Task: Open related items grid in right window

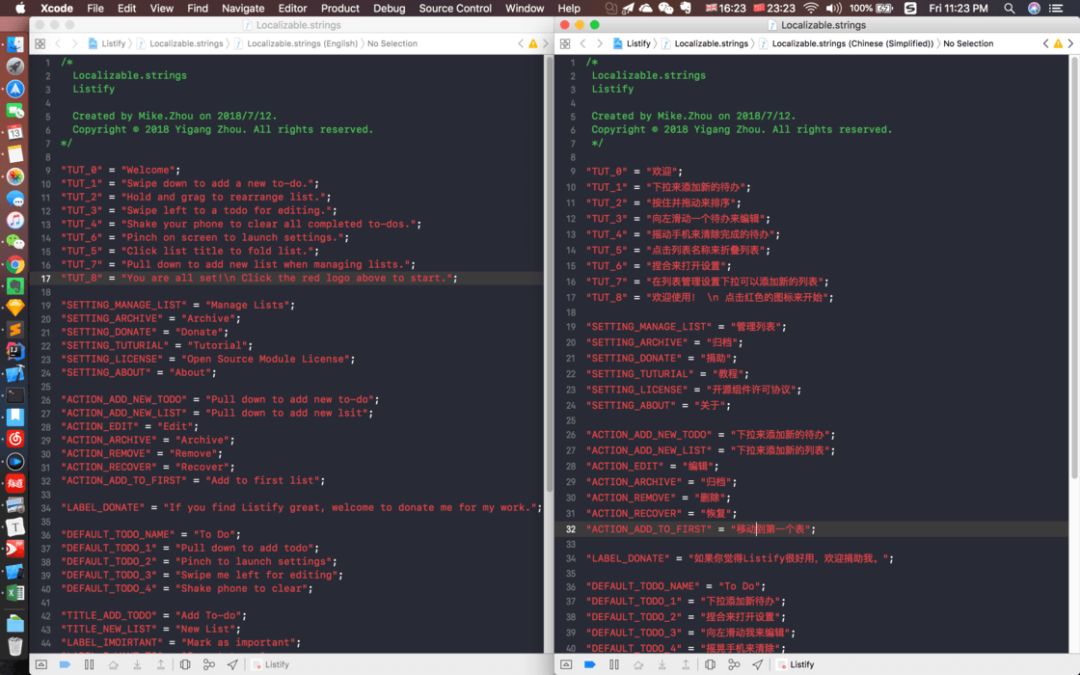Action: [x=565, y=43]
